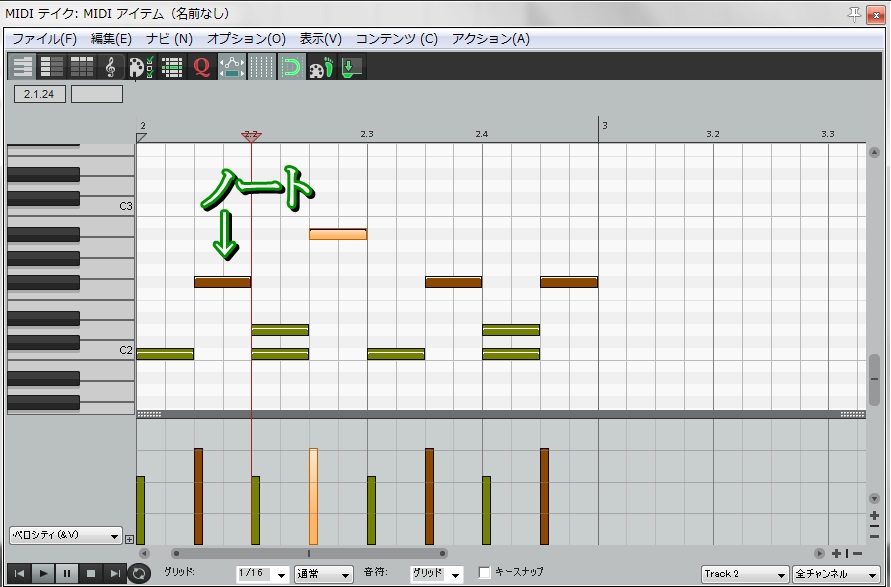Image resolution: width=891 pixels, height=587 pixels.
Task: Zoom out horizontally with the minus button
Action: click(x=857, y=553)
